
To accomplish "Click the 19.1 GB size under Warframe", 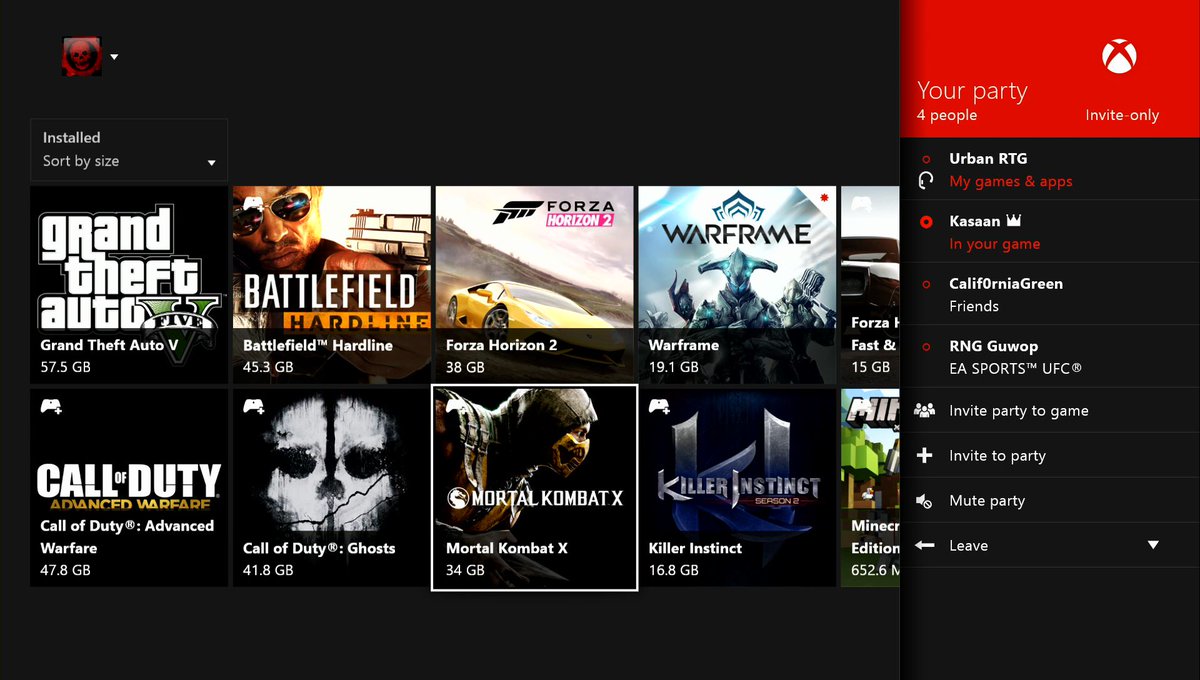I will point(674,367).
